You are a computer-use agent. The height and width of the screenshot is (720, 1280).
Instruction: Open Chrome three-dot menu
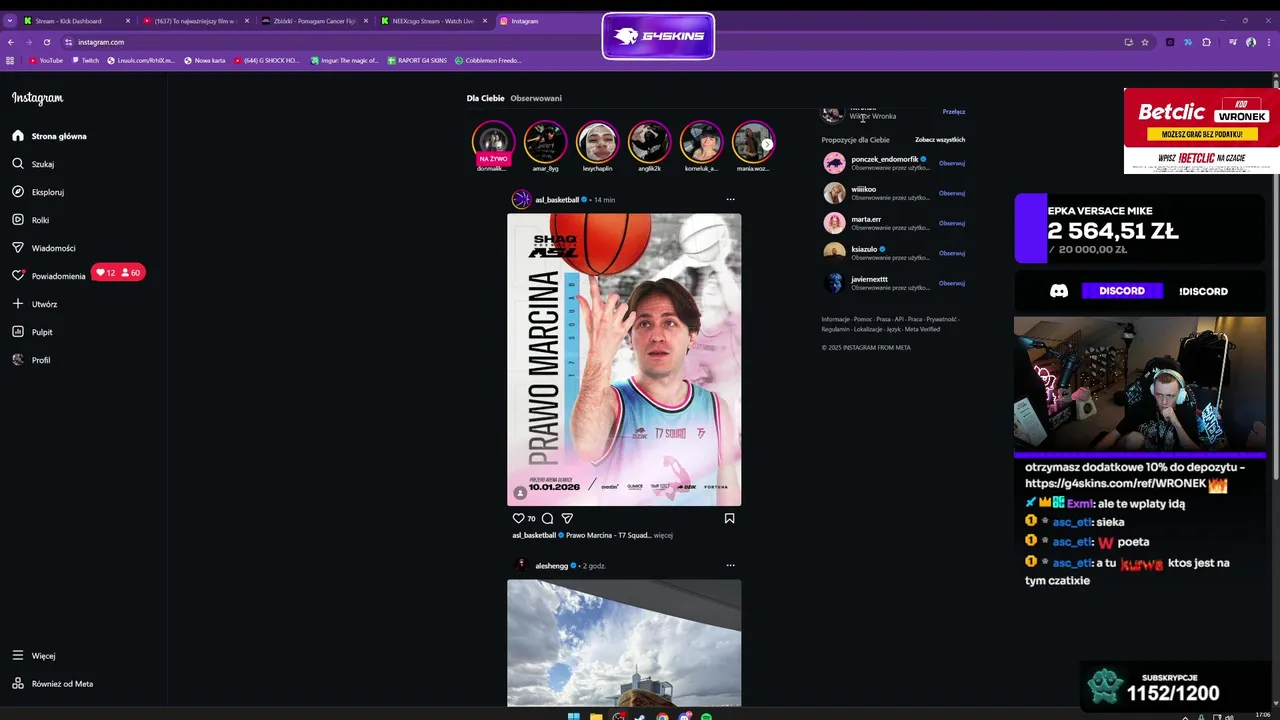pos(1267,42)
